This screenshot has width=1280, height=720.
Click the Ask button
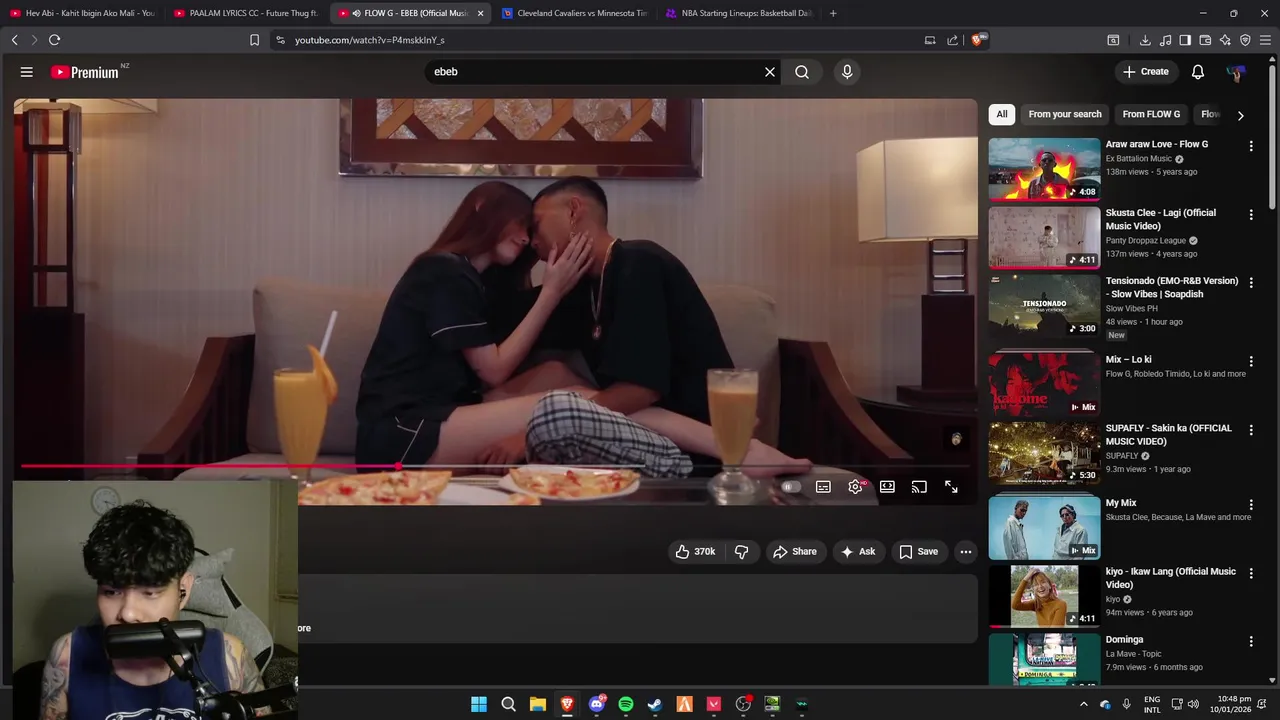[858, 552]
